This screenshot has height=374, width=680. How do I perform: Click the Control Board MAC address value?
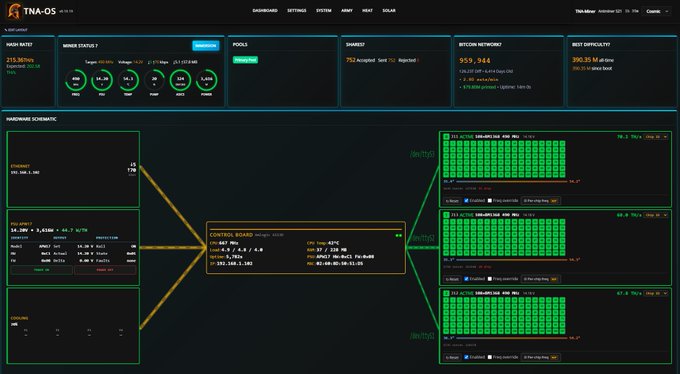(341, 263)
